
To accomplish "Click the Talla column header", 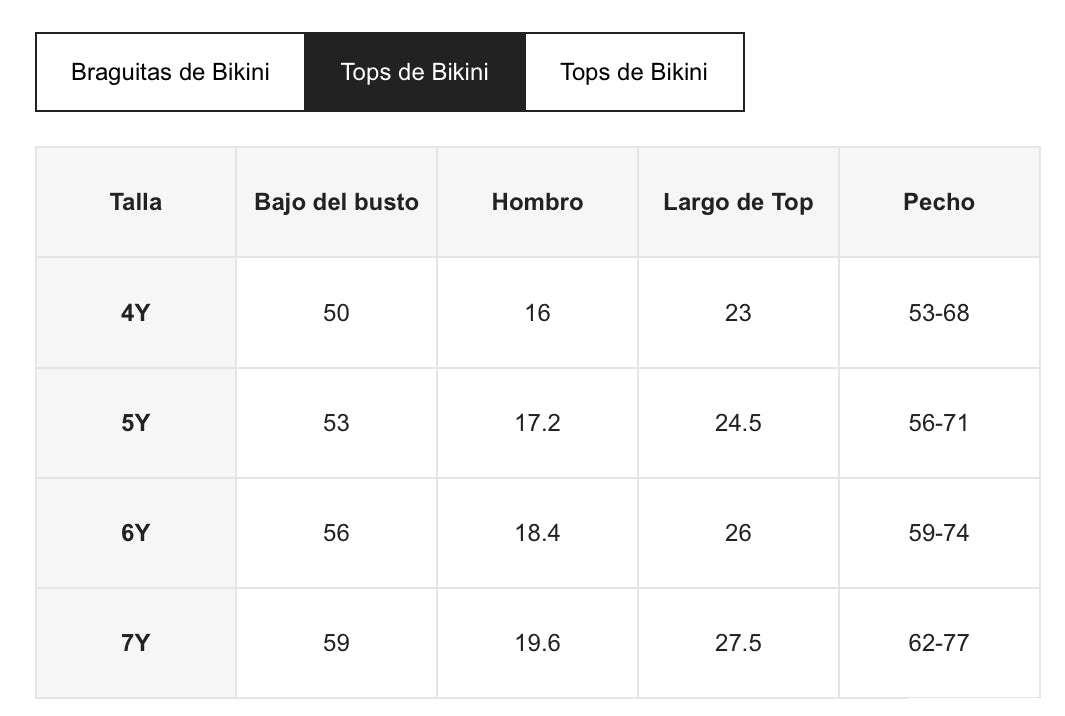I will click(x=136, y=202).
